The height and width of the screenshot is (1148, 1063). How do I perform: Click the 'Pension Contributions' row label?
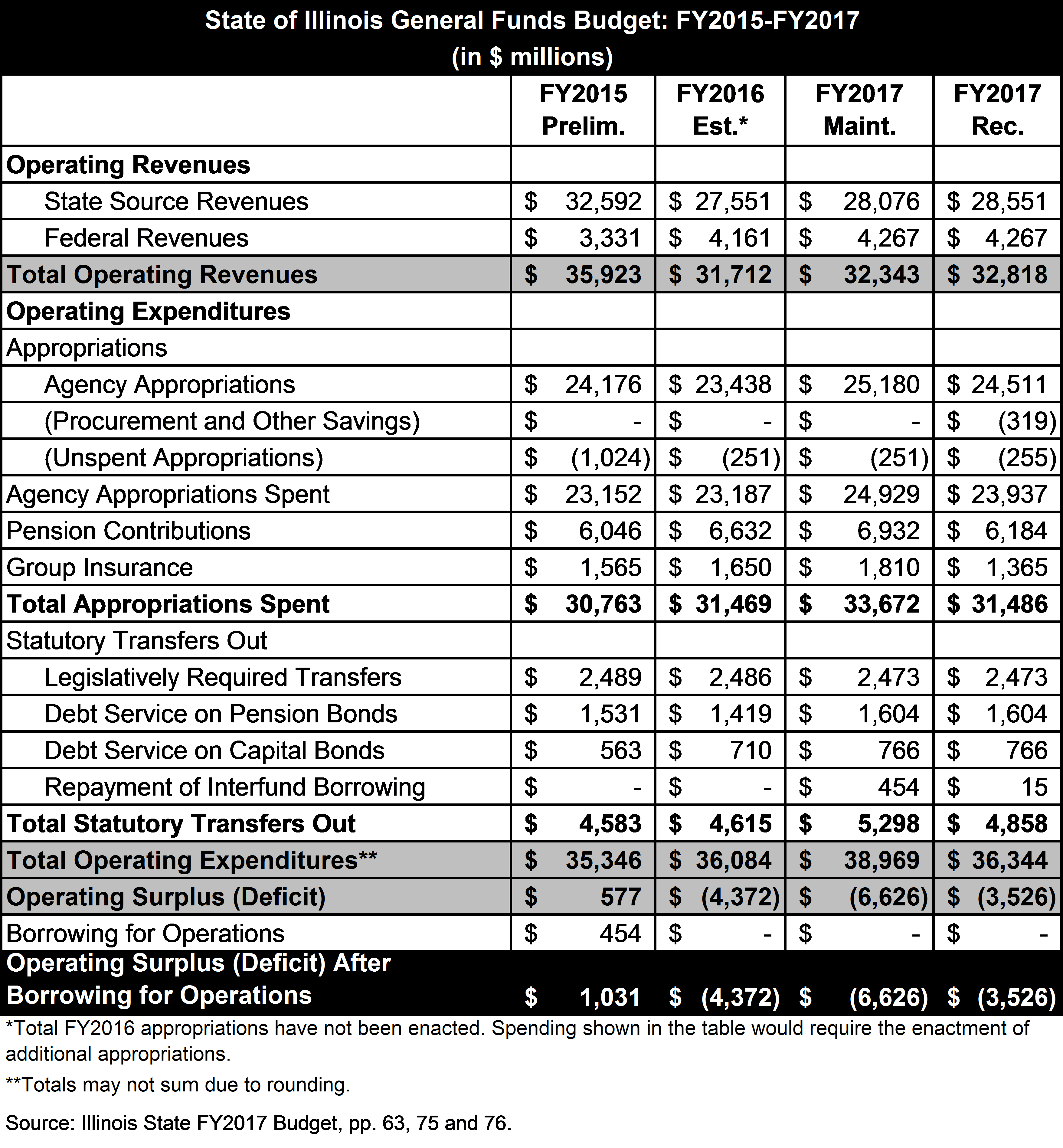[128, 531]
